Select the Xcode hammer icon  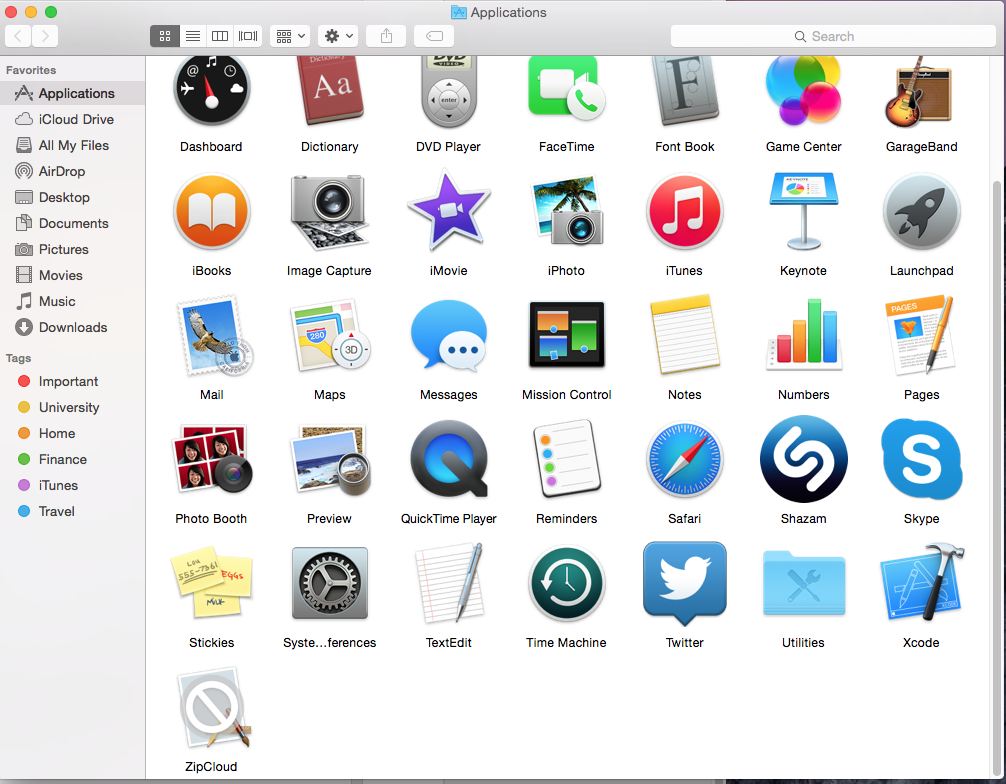tap(921, 582)
